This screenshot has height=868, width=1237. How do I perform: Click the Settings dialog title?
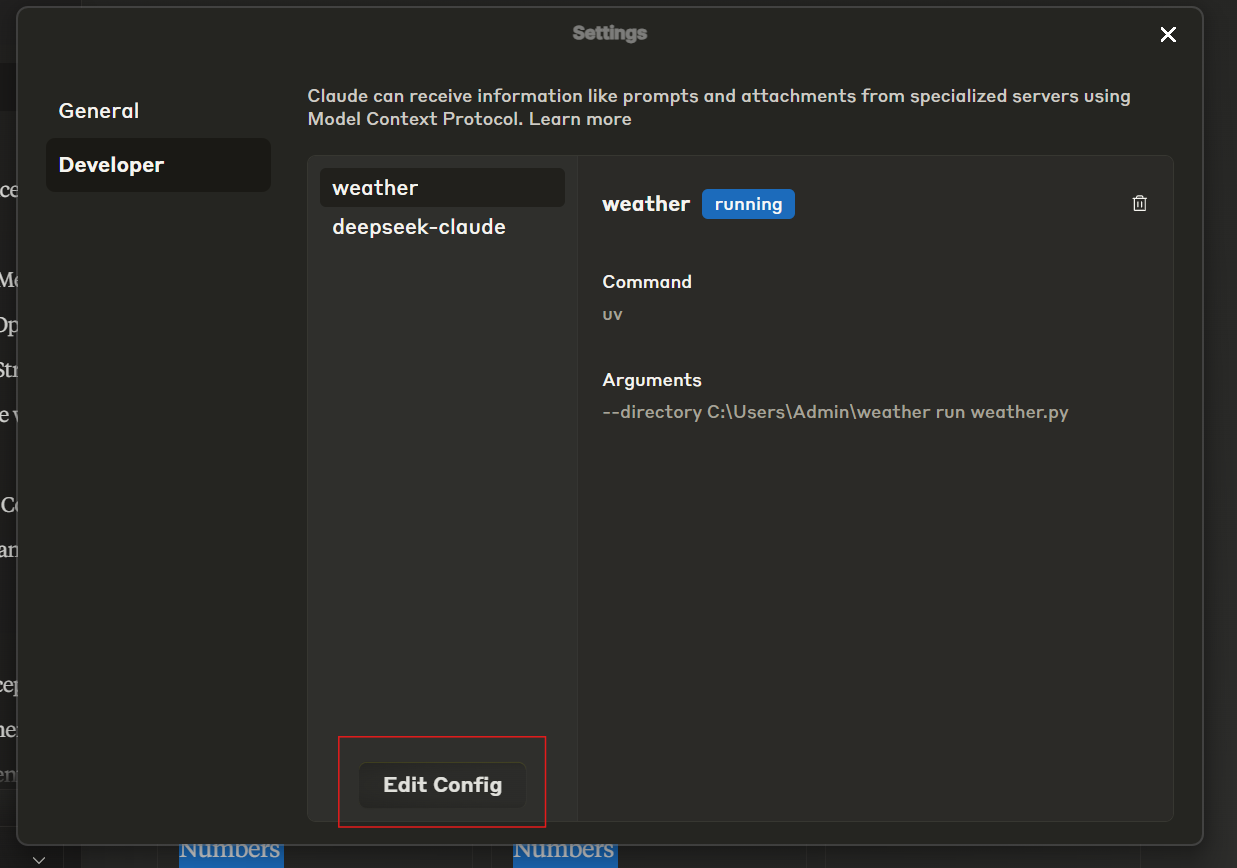pos(609,32)
